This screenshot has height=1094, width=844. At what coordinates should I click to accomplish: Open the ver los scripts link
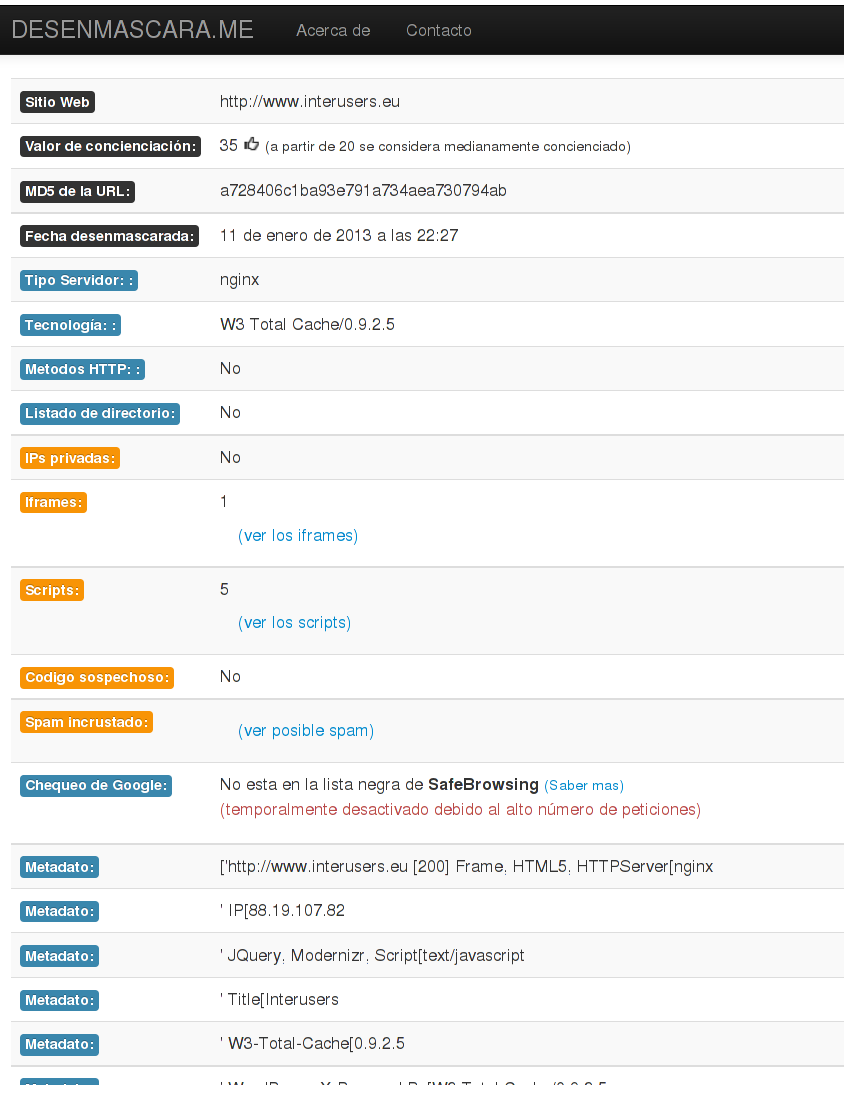294,623
